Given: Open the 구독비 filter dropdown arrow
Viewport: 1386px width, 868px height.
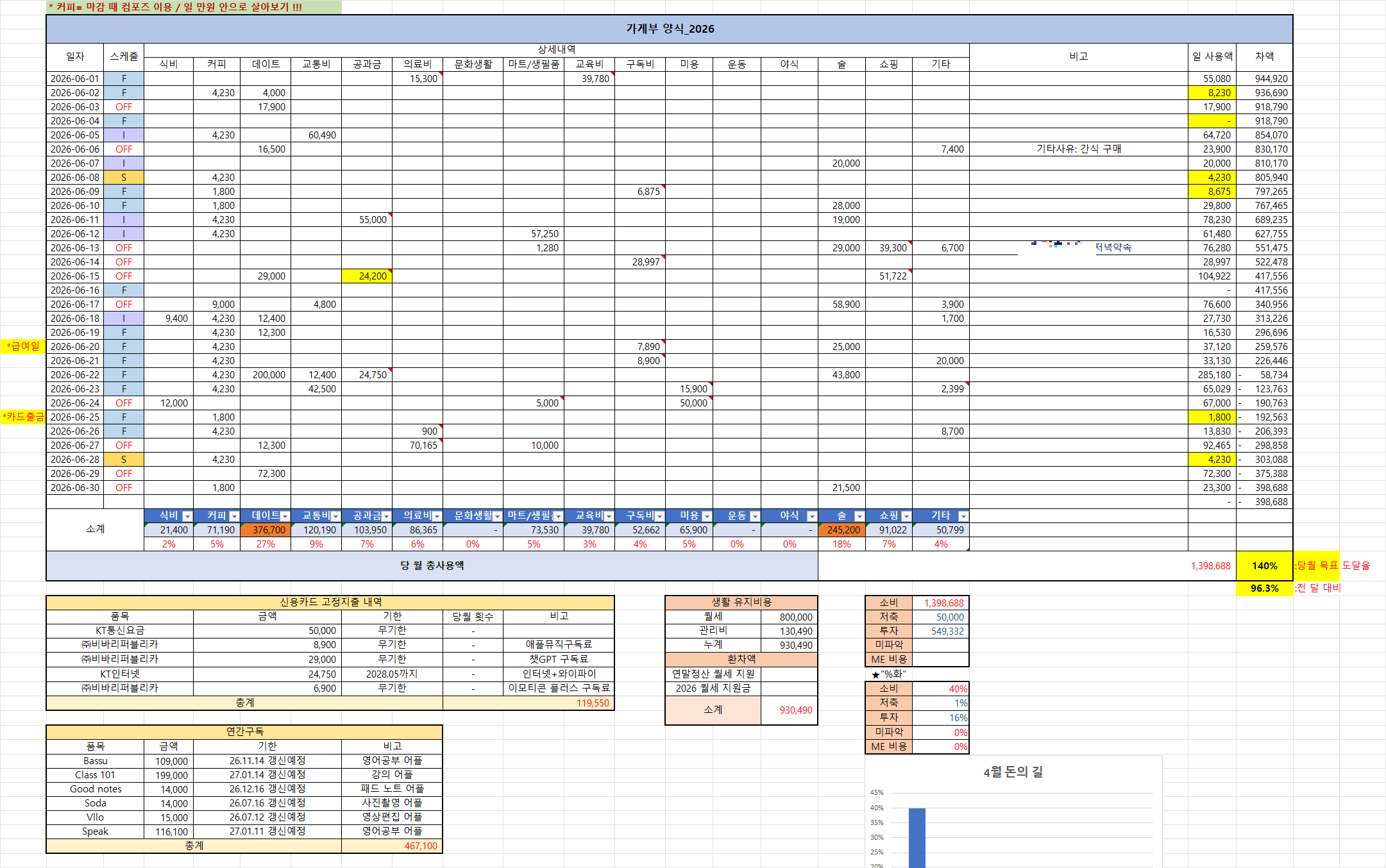Looking at the screenshot, I should pyautogui.click(x=659, y=516).
